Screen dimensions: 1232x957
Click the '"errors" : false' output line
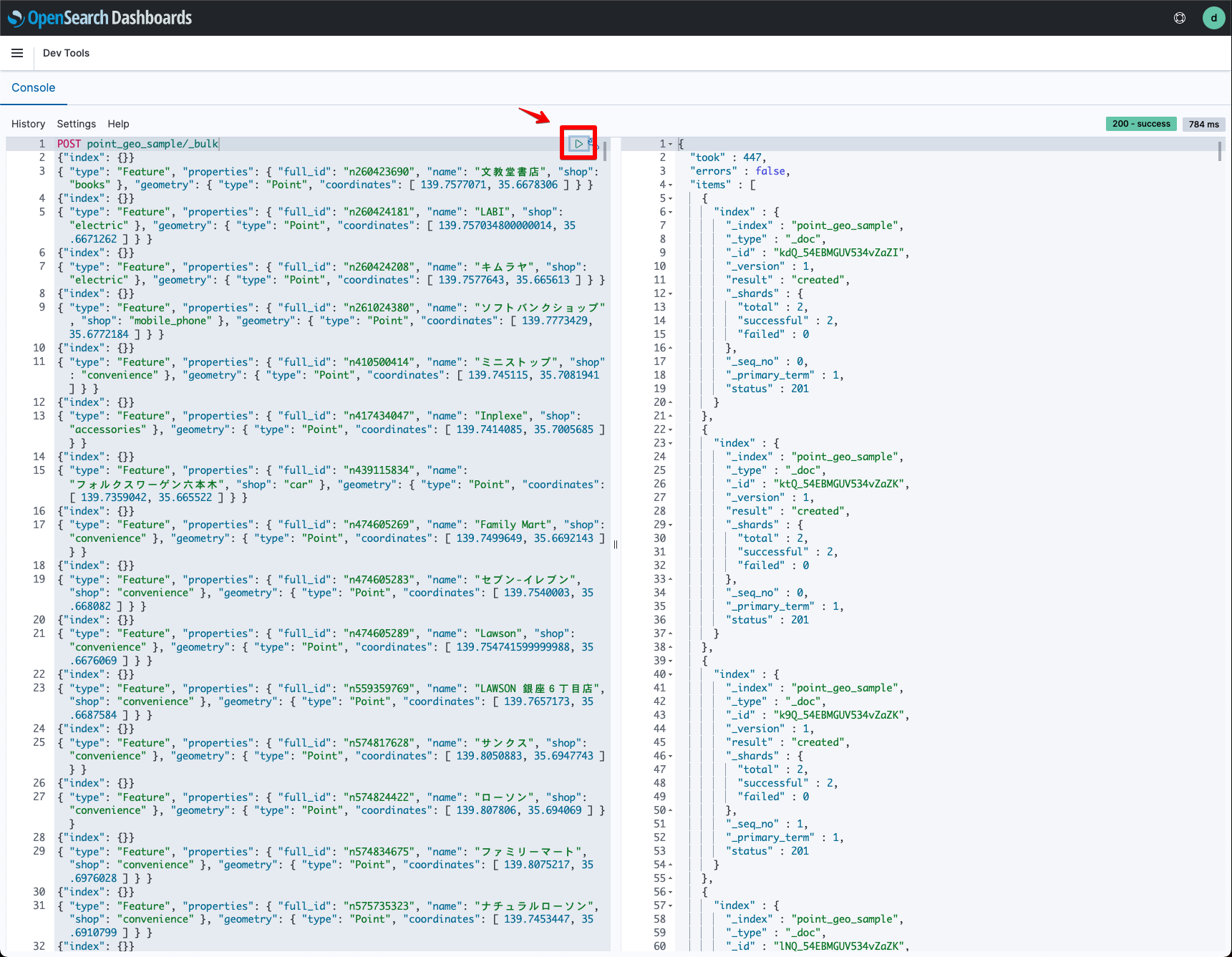click(740, 171)
